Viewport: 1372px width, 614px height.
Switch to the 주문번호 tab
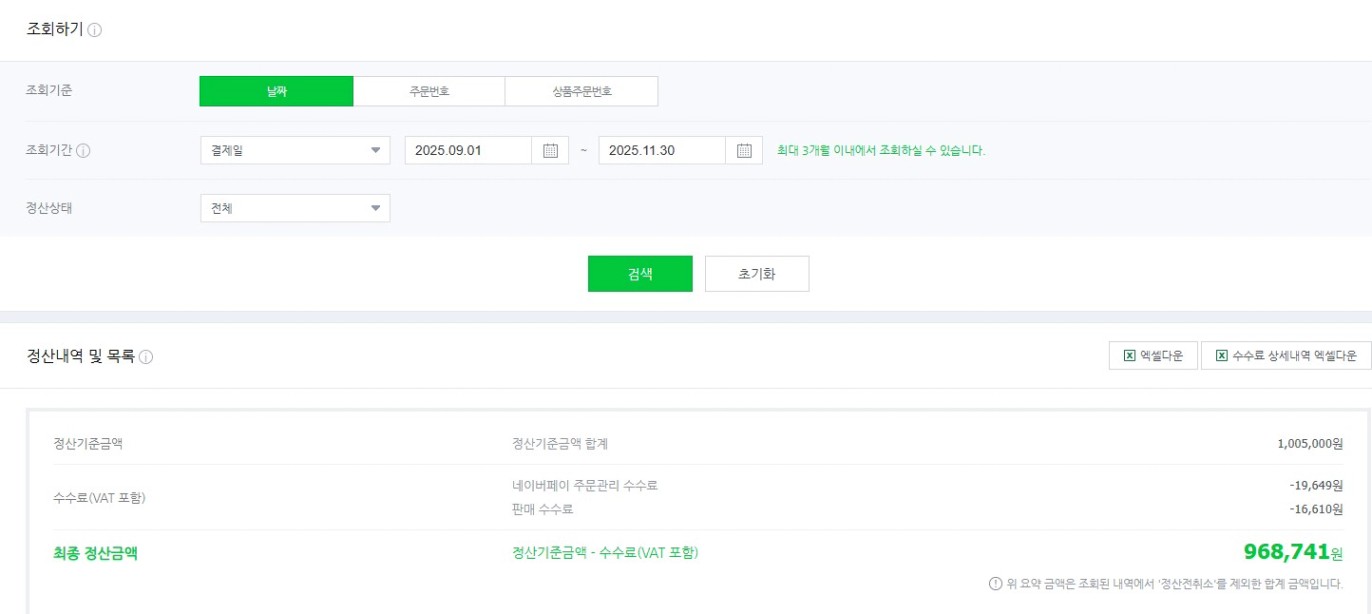point(429,91)
